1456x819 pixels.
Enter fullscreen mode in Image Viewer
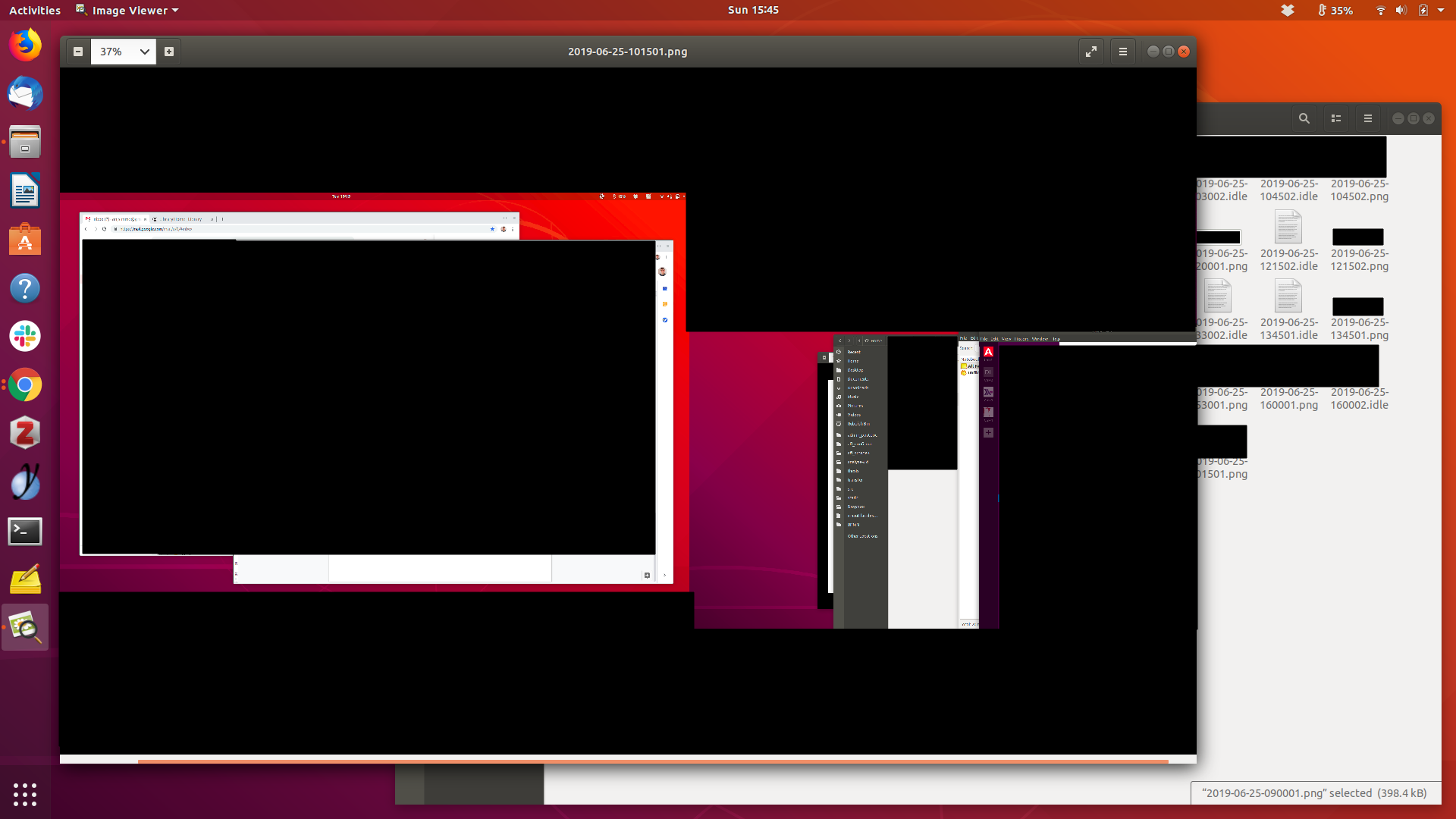1090,52
